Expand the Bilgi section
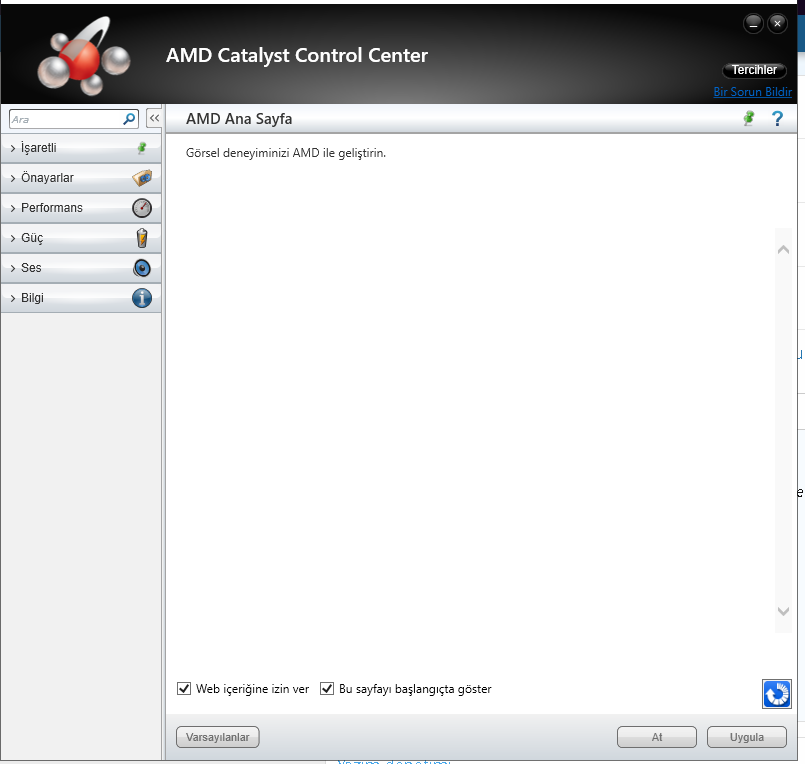The image size is (805, 764). 81,298
